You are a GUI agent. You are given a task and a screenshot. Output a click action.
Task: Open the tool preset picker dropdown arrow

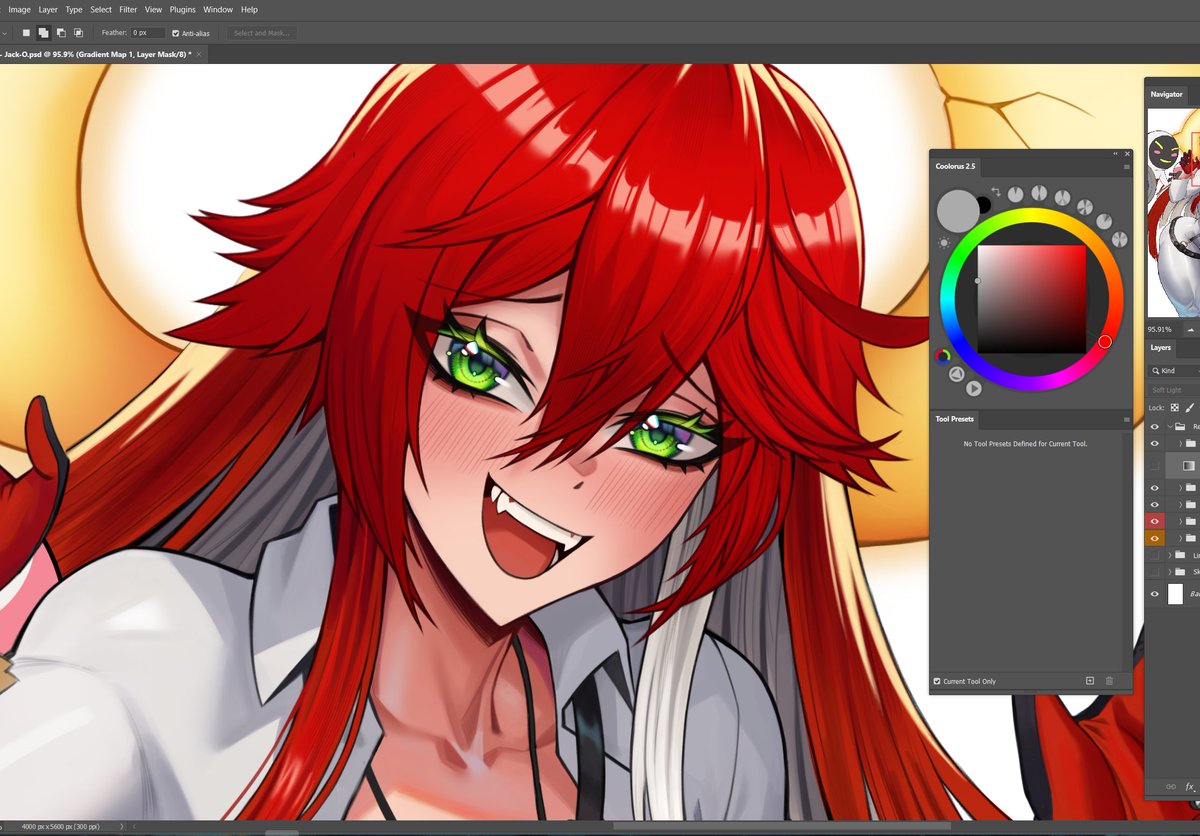5,33
